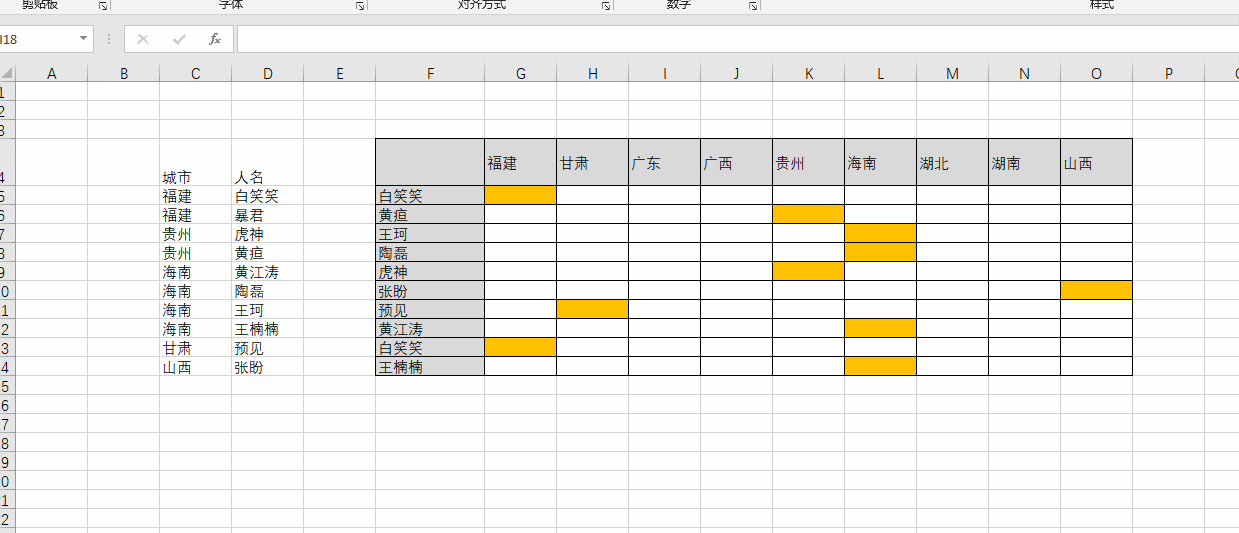Screen dimensions: 1239x533
Task: Select the 王珂 cell in column D
Action: tap(267, 310)
